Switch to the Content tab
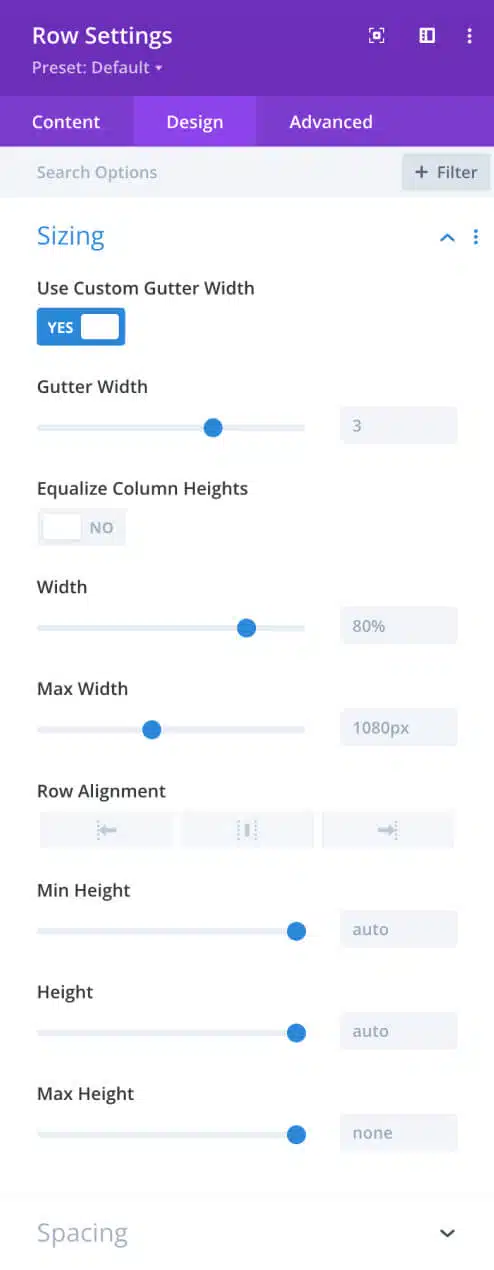This screenshot has width=494, height=1270. pos(66,122)
